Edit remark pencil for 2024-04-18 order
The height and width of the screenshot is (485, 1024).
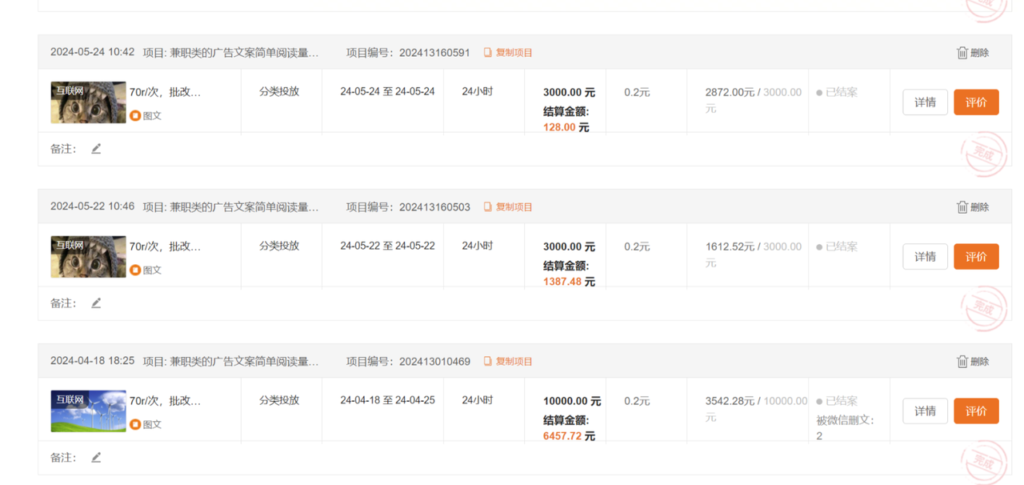tap(96, 457)
